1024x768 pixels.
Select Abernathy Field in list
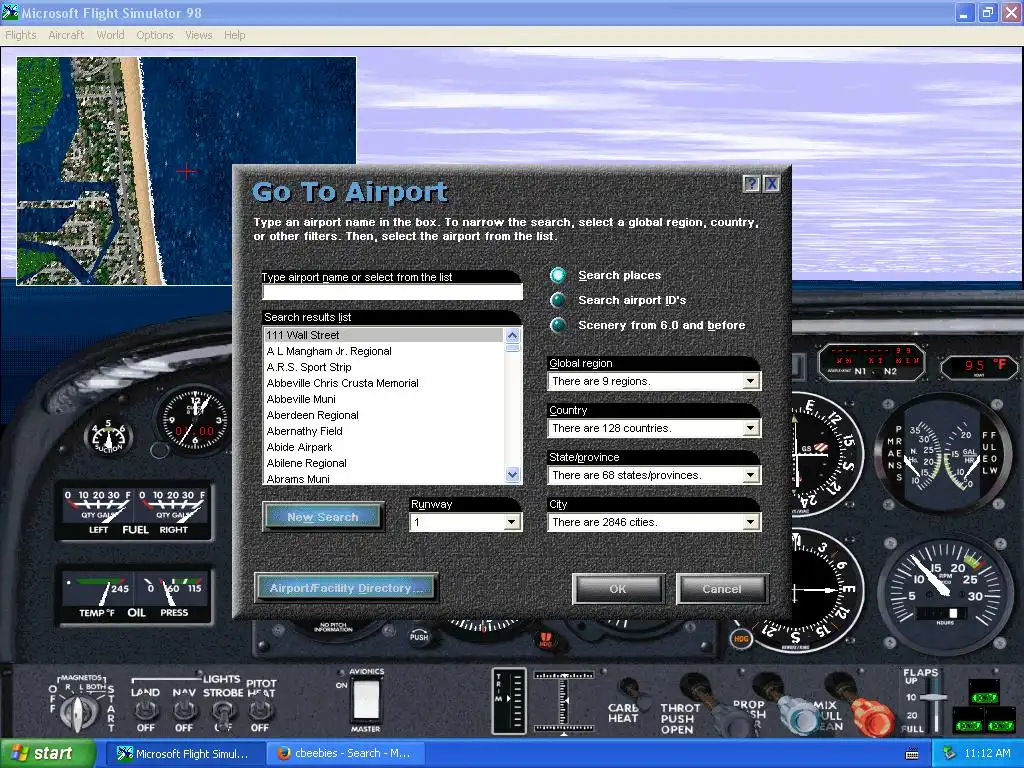coord(384,431)
